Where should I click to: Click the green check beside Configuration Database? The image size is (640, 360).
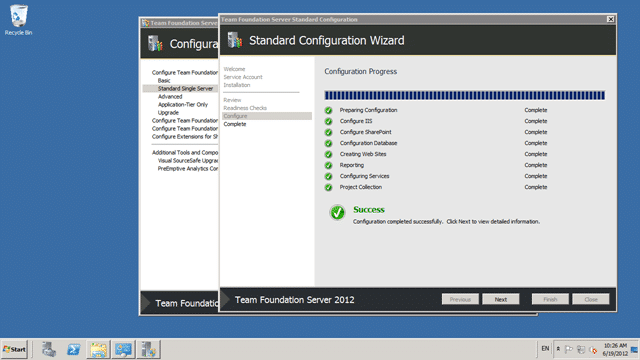click(328, 143)
